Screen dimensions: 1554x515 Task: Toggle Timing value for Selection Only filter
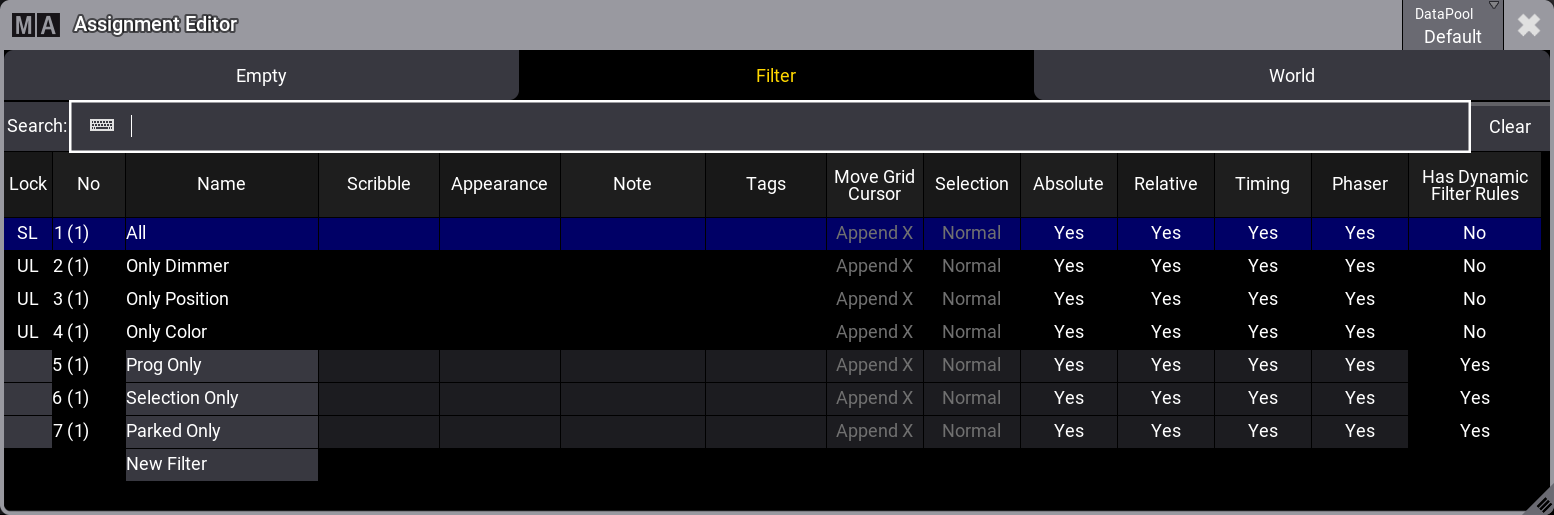tap(1262, 398)
